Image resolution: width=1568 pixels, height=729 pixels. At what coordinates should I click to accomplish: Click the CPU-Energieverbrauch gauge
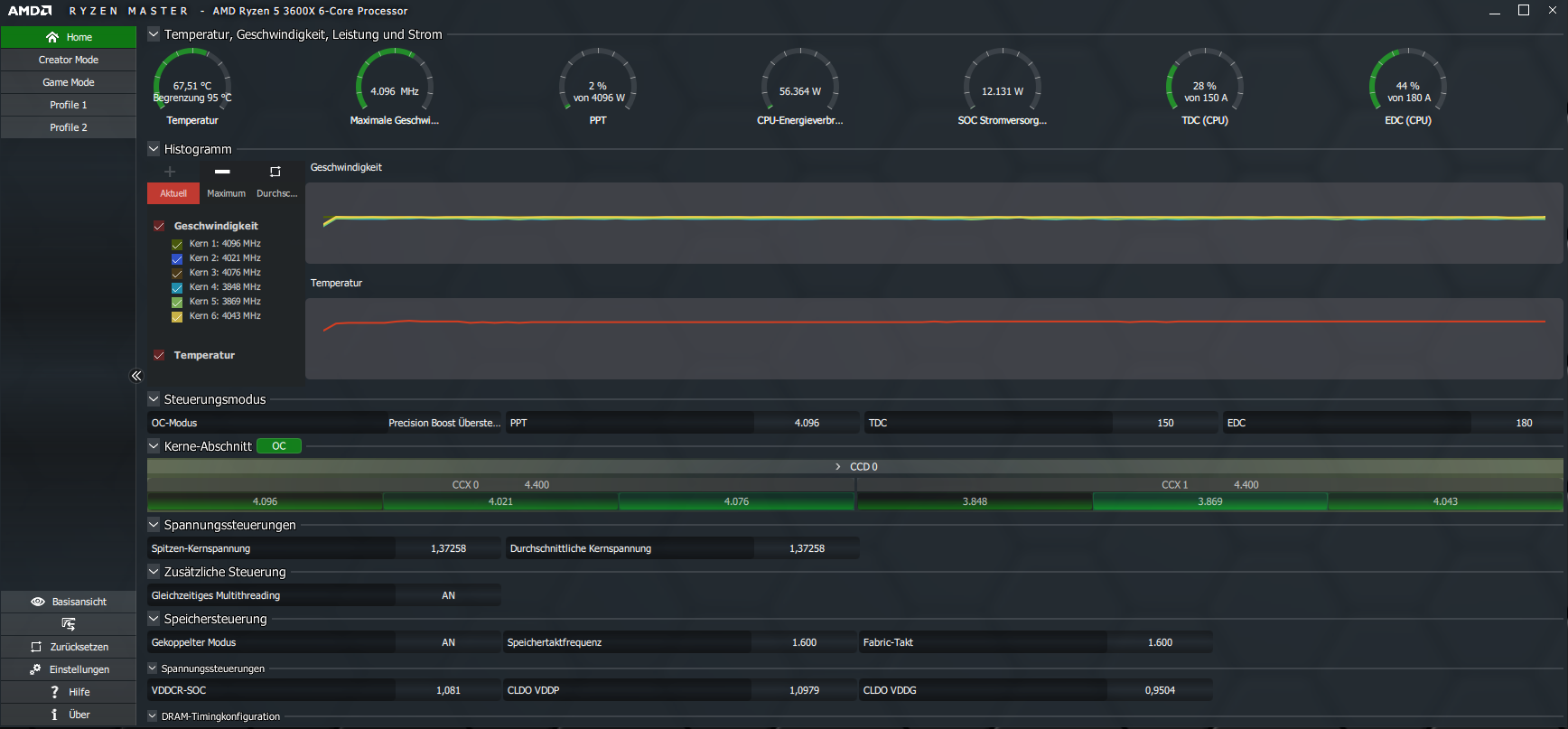(x=800, y=87)
